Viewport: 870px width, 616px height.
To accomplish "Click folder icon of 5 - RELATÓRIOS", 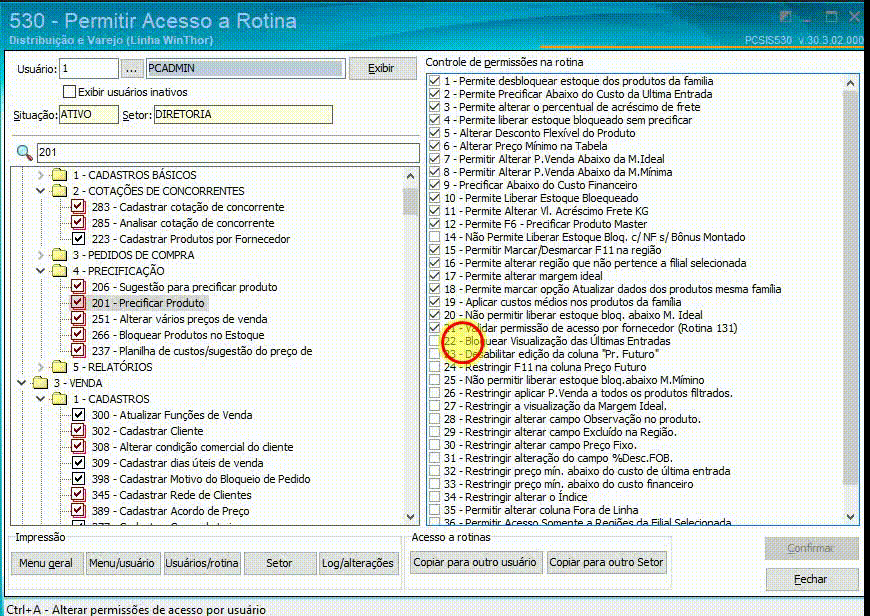I will (x=59, y=367).
